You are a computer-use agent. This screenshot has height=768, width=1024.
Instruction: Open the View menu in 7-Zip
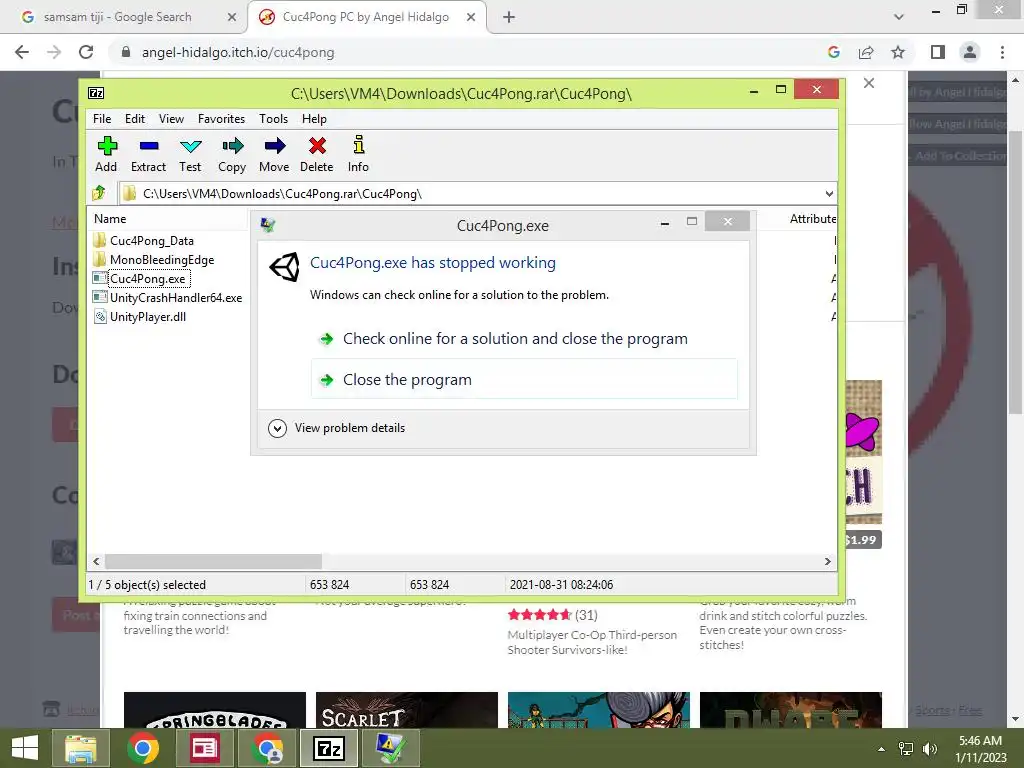pos(171,119)
